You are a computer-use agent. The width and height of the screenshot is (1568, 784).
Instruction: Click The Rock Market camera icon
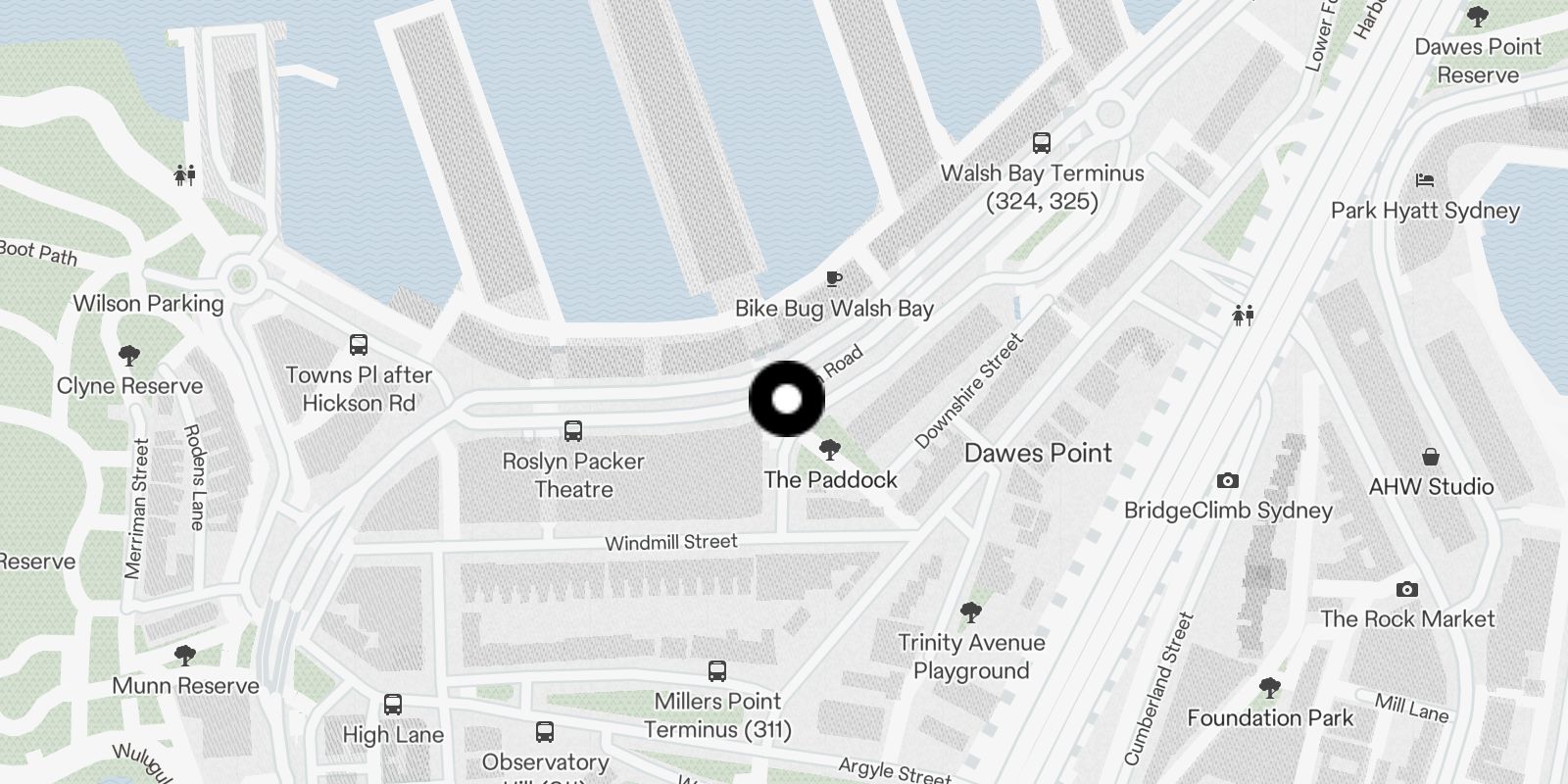1407,589
